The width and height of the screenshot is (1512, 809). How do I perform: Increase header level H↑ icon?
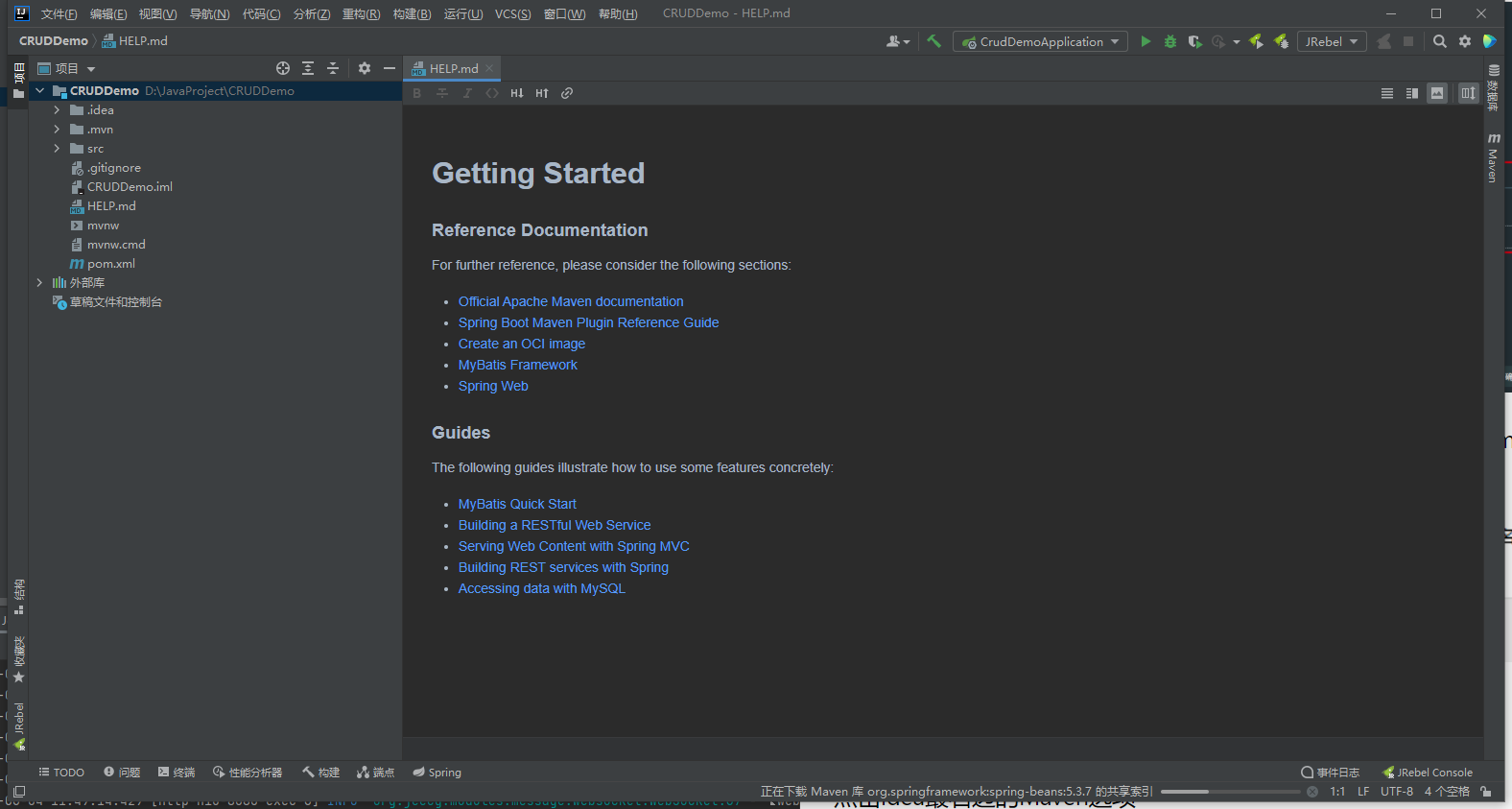542,93
